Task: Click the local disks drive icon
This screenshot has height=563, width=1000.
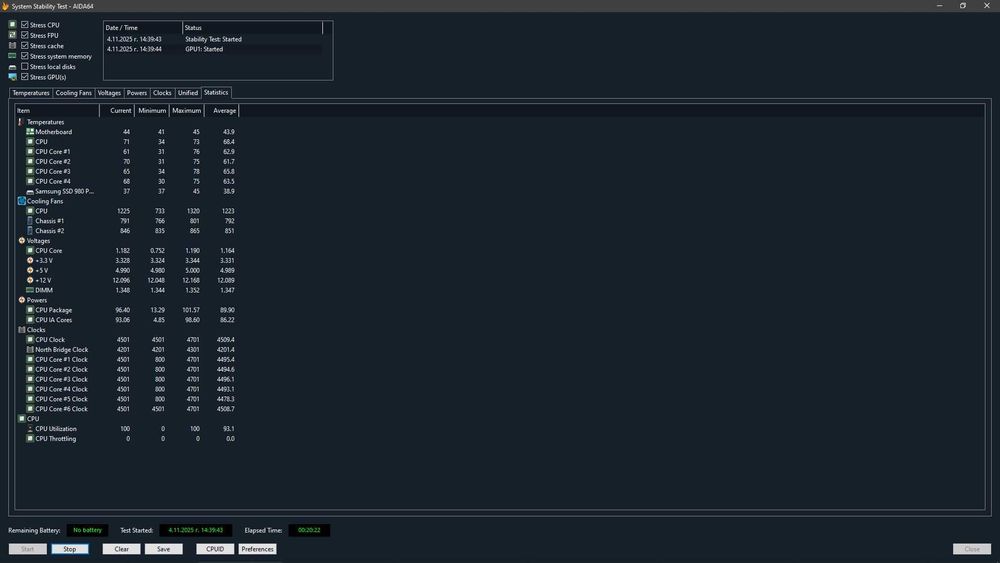Action: [12, 67]
